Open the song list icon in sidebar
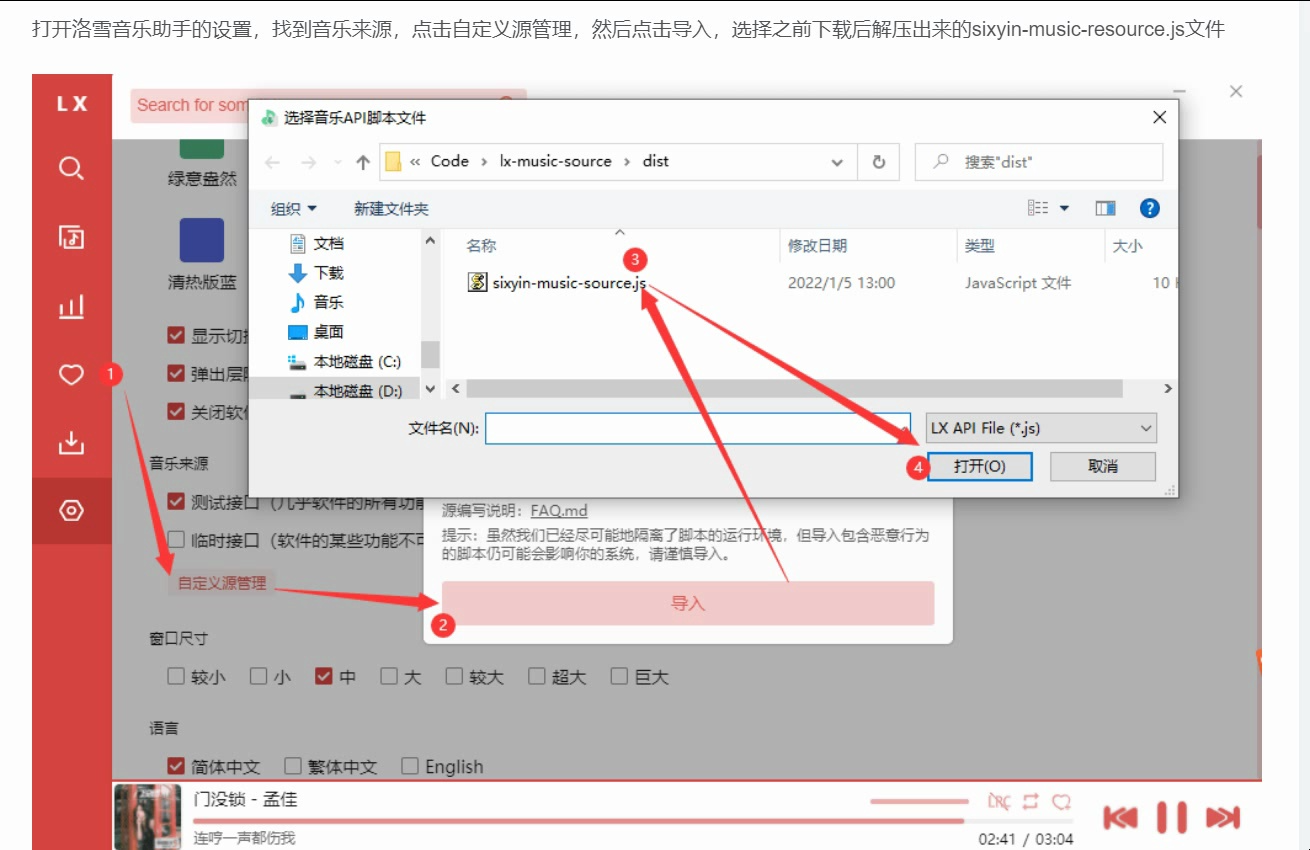The image size is (1310, 850). [x=71, y=237]
